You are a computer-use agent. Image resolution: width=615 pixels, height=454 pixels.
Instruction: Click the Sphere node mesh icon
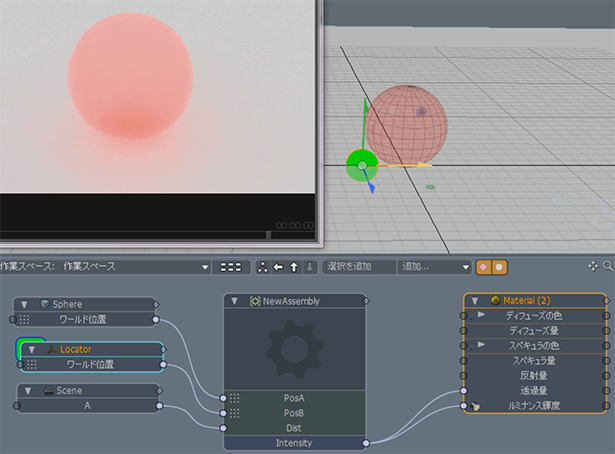tap(45, 303)
